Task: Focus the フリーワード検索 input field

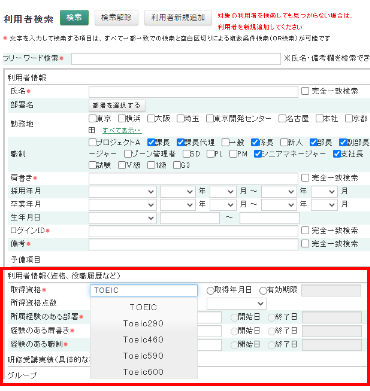Action: (x=176, y=59)
